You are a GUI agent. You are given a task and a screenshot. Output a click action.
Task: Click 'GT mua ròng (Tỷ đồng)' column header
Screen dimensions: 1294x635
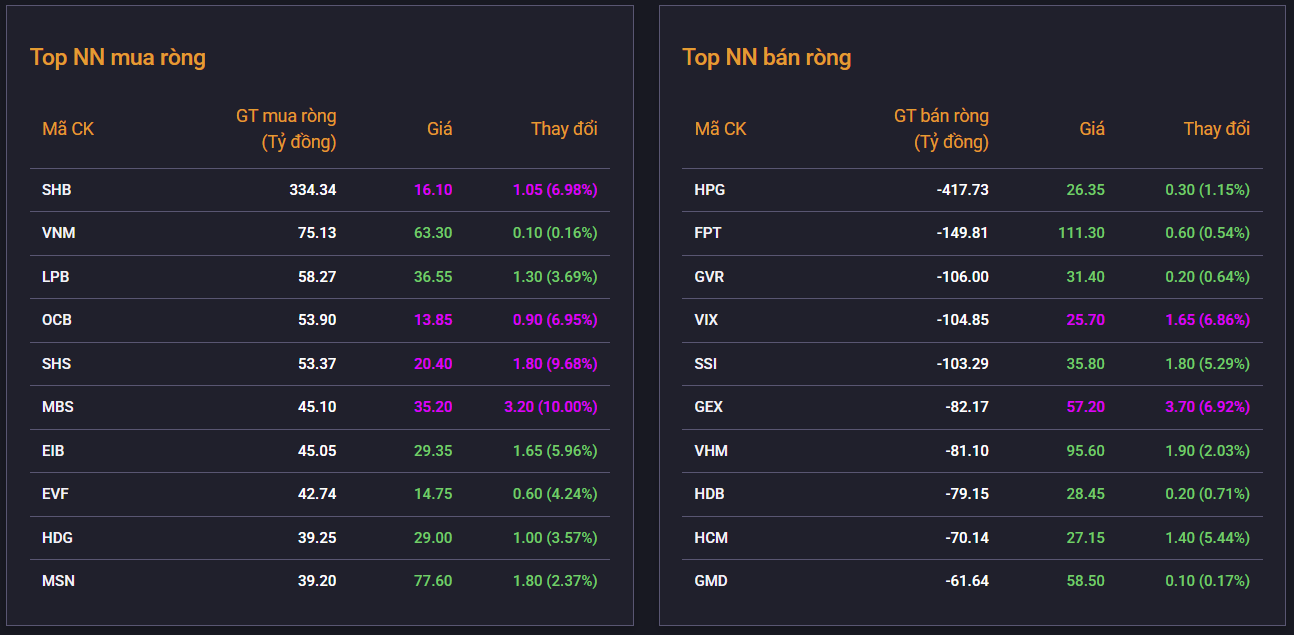[x=286, y=129]
